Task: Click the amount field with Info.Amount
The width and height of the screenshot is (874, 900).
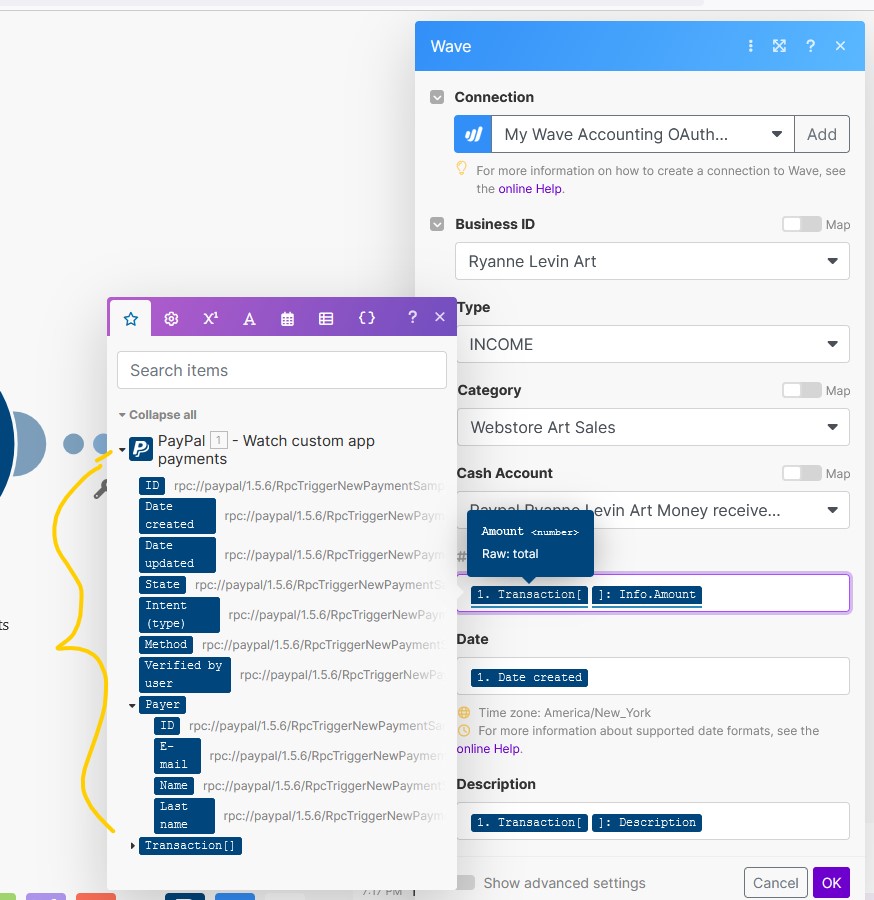Action: [x=653, y=593]
